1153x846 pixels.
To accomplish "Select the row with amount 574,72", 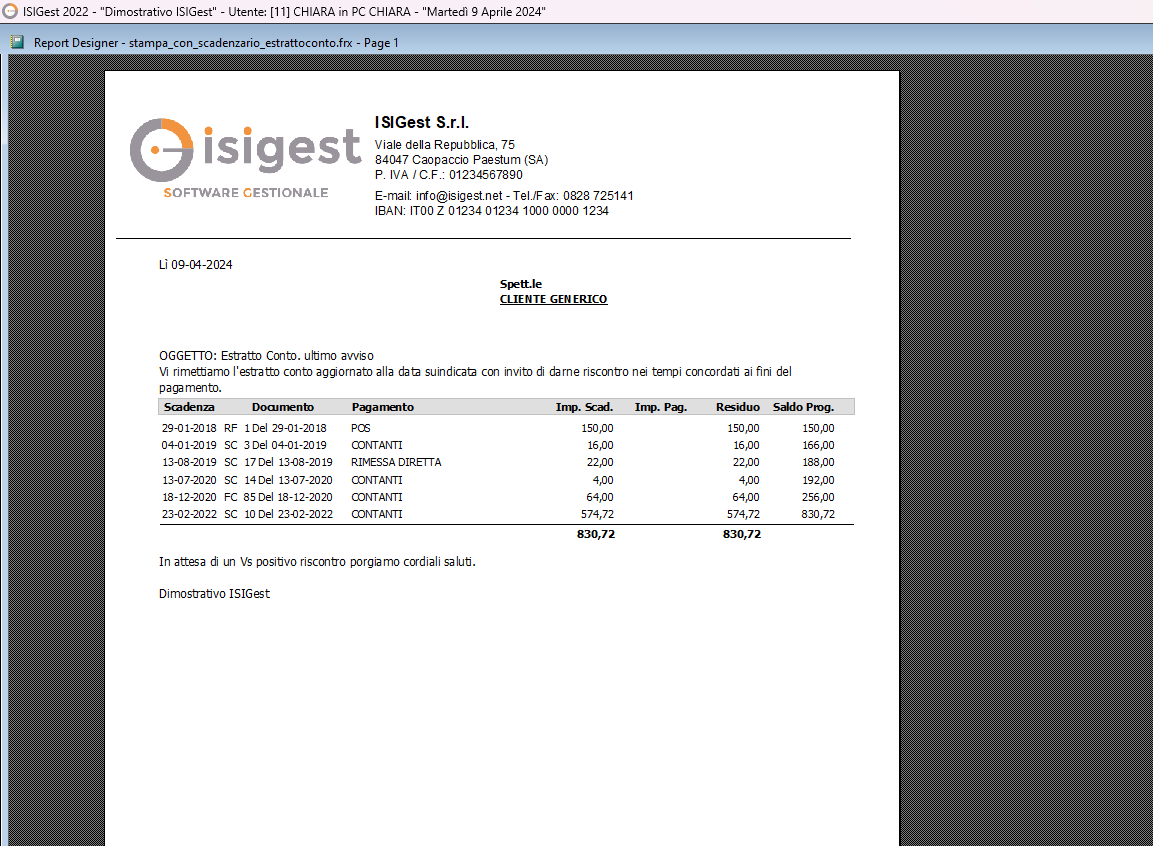I will point(400,514).
